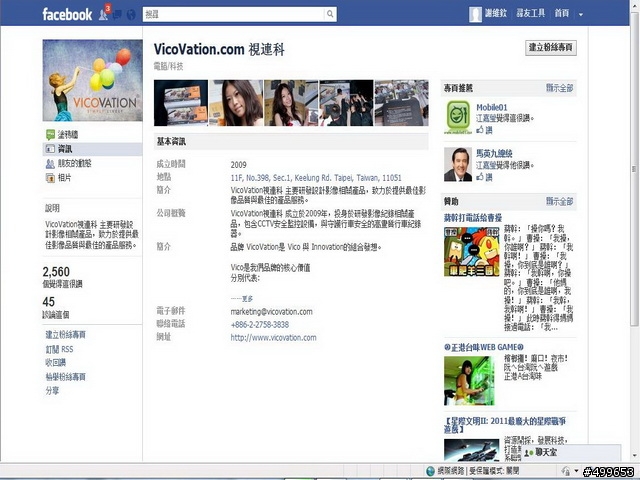The image size is (640, 480).
Task: Click the Facebook logo
Action: [67, 14]
